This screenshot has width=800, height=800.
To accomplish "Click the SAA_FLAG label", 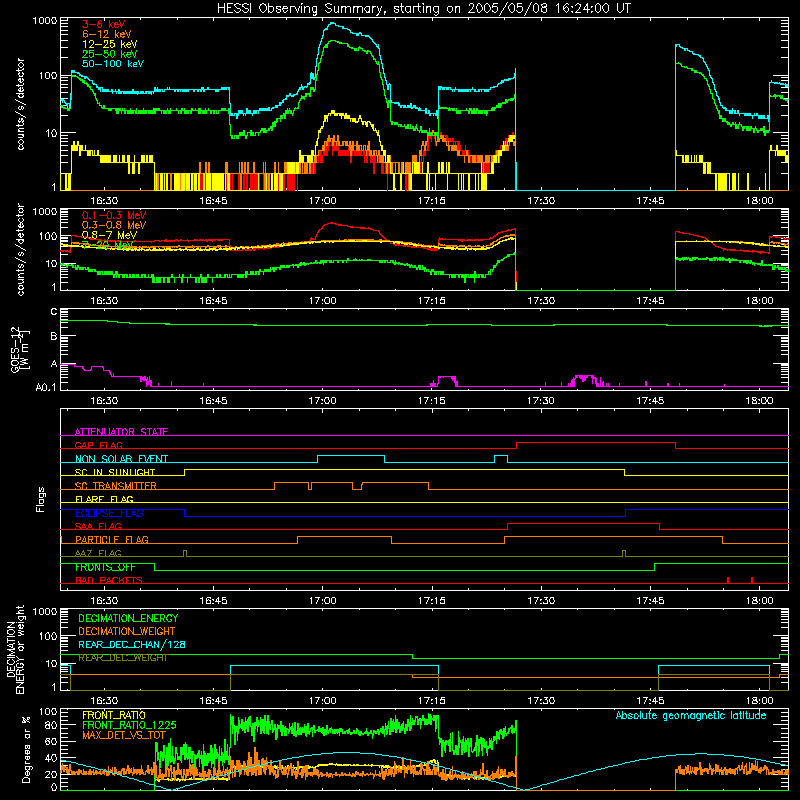I will pyautogui.click(x=98, y=526).
